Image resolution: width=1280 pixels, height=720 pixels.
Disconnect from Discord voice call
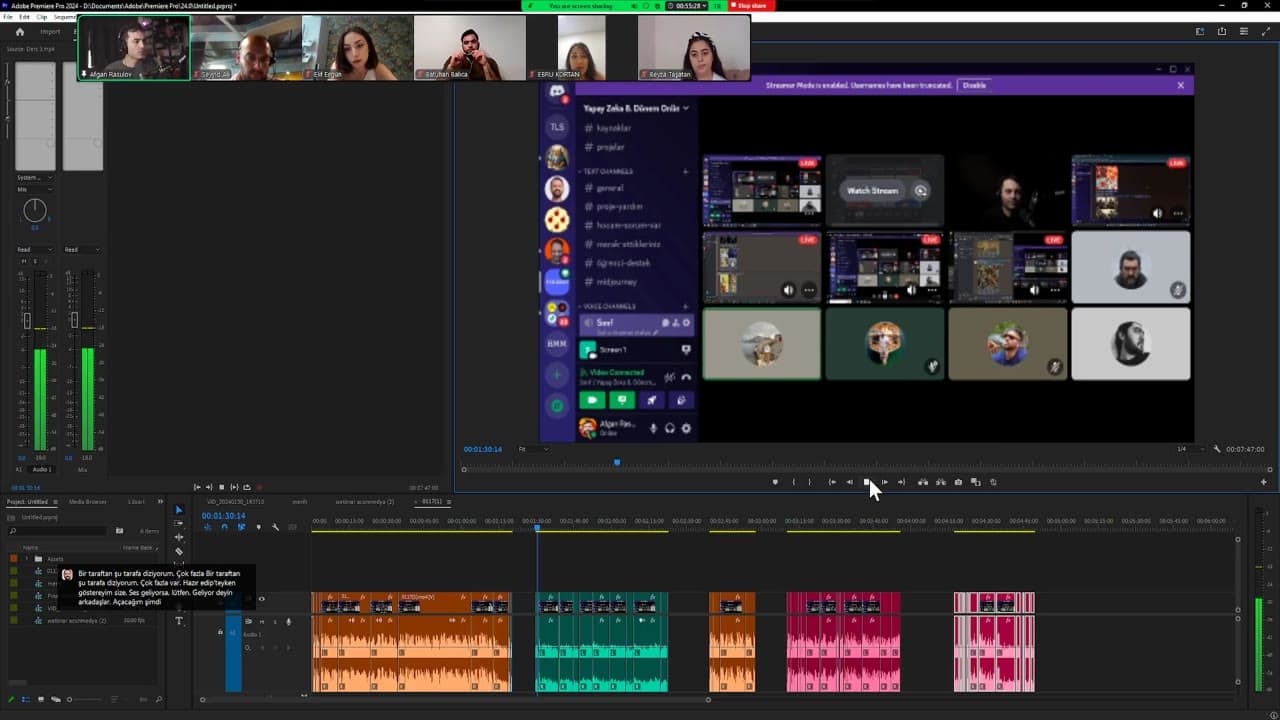point(686,377)
